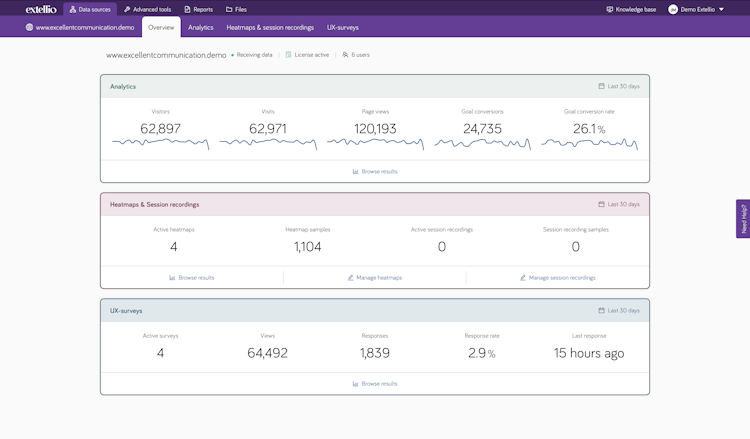Click the Manage session recordings link
Screen dimensions: 750x439
[x=561, y=278]
